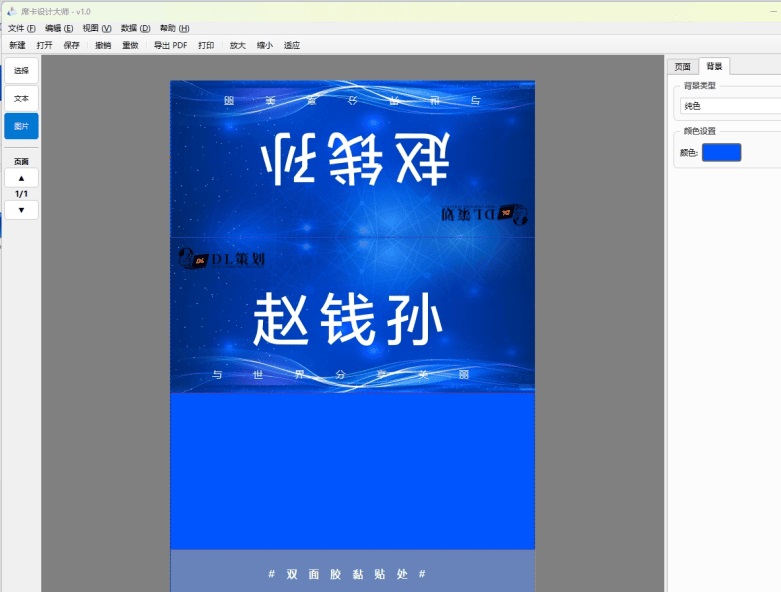Viewport: 781px width, 592px height.
Task: Click the next page down arrow
Action: pyautogui.click(x=21, y=210)
